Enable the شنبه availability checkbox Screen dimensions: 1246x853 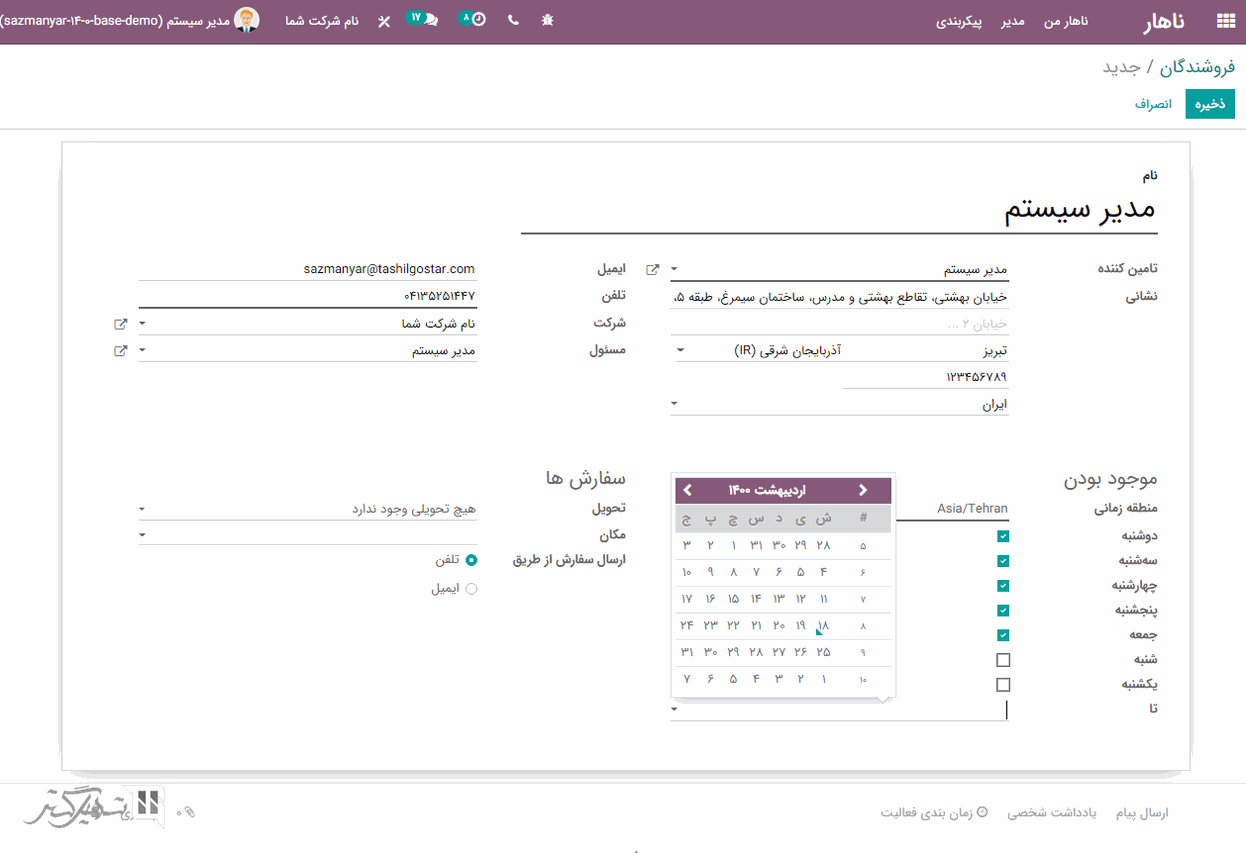1003,659
